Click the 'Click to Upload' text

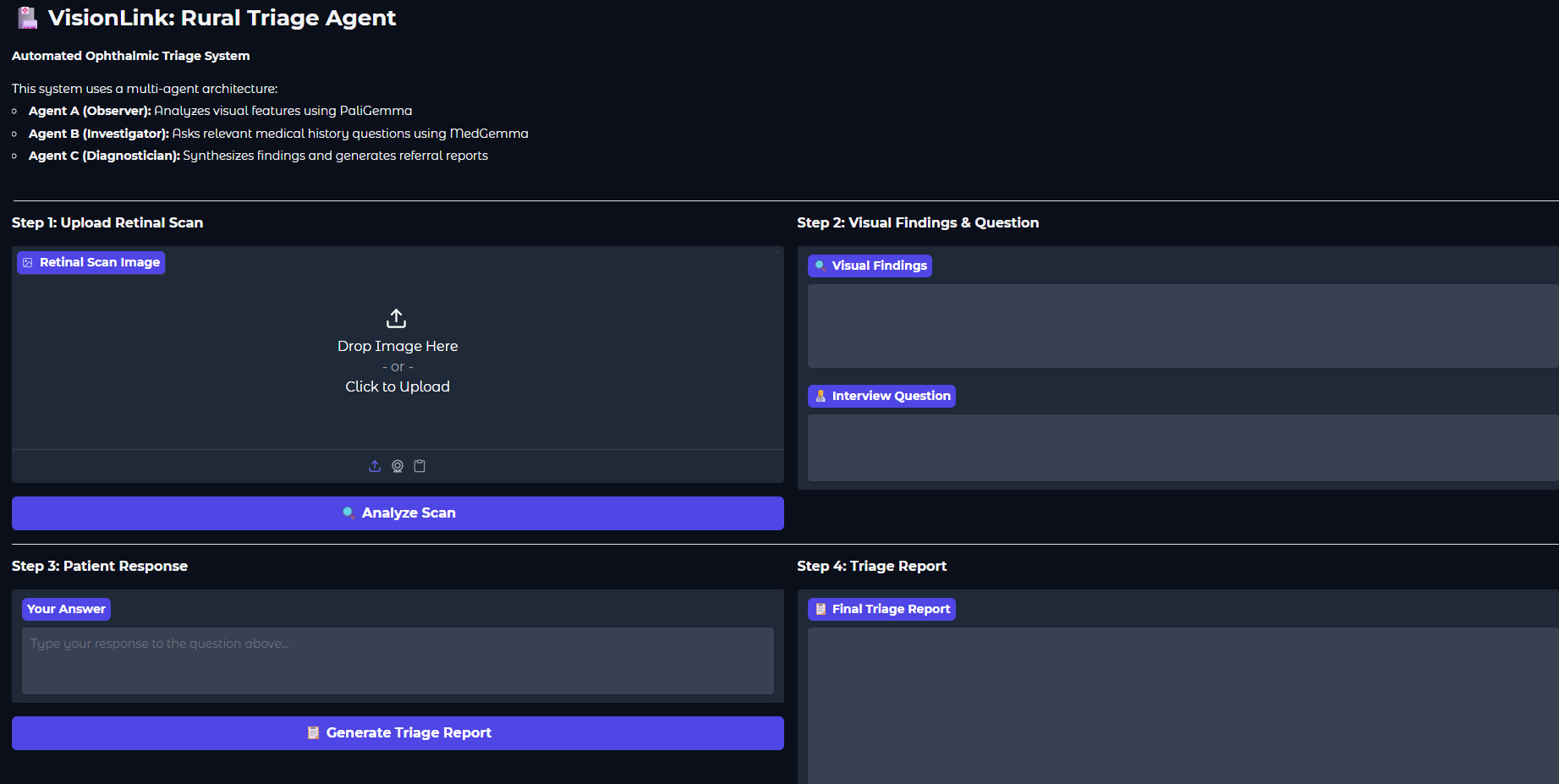point(398,387)
